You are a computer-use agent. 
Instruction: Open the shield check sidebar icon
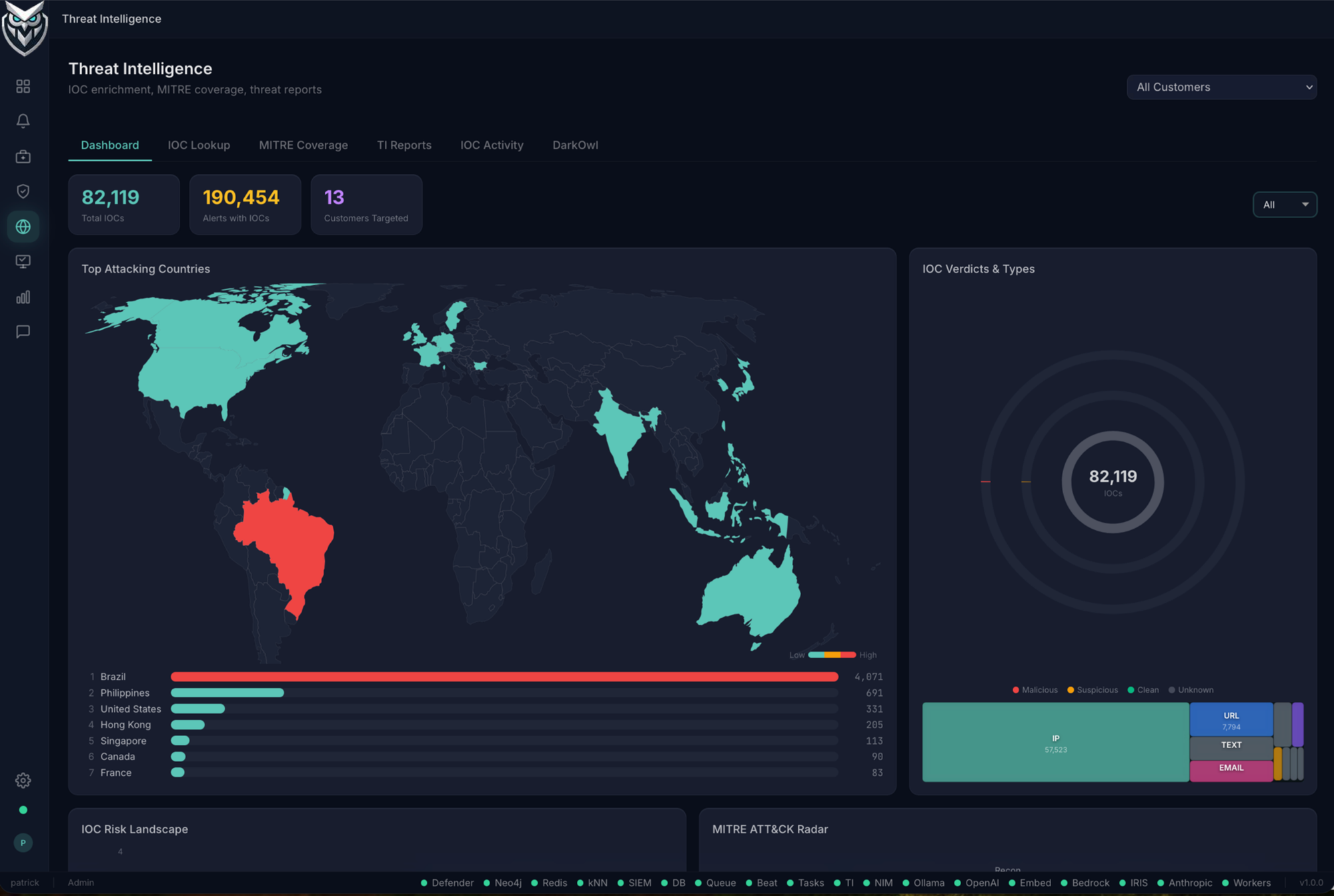point(23,191)
